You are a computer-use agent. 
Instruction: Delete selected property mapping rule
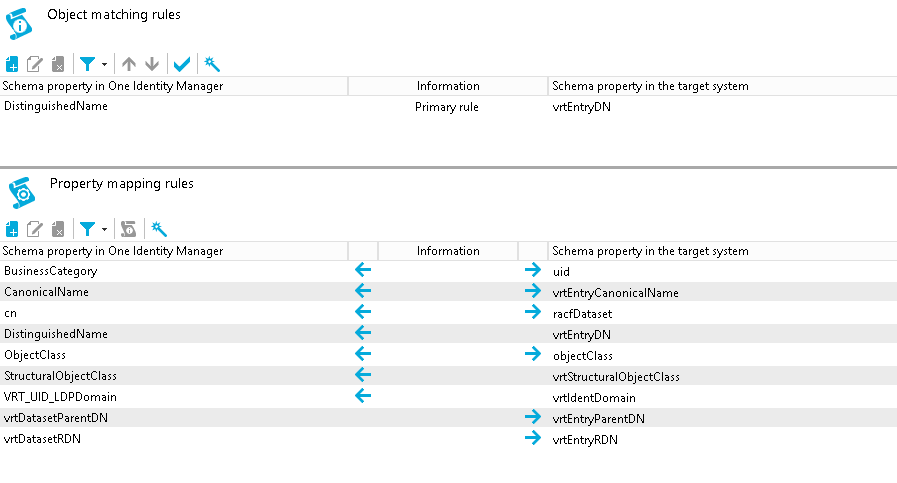58,229
